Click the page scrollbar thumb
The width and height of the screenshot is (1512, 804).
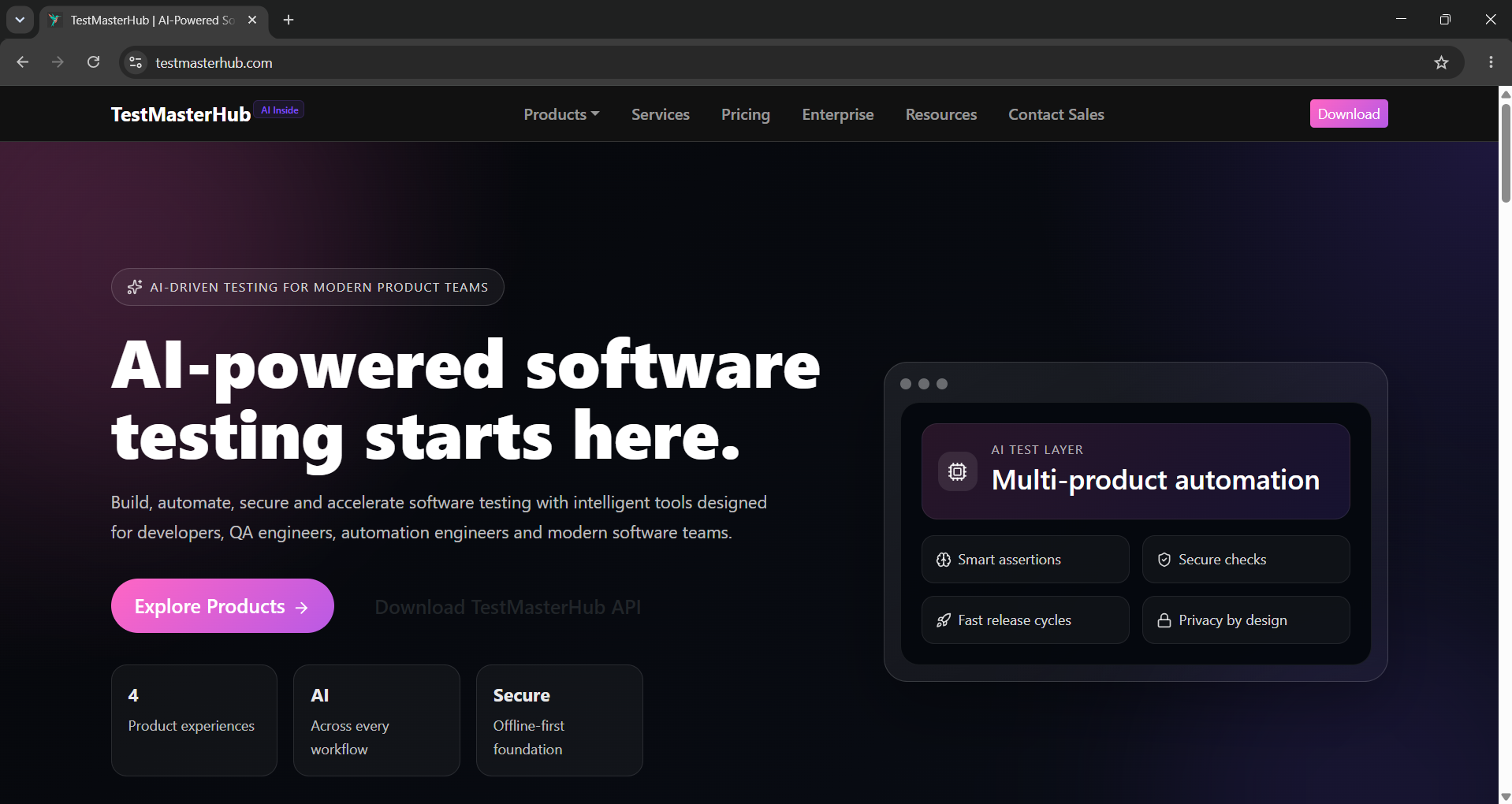(1505, 152)
